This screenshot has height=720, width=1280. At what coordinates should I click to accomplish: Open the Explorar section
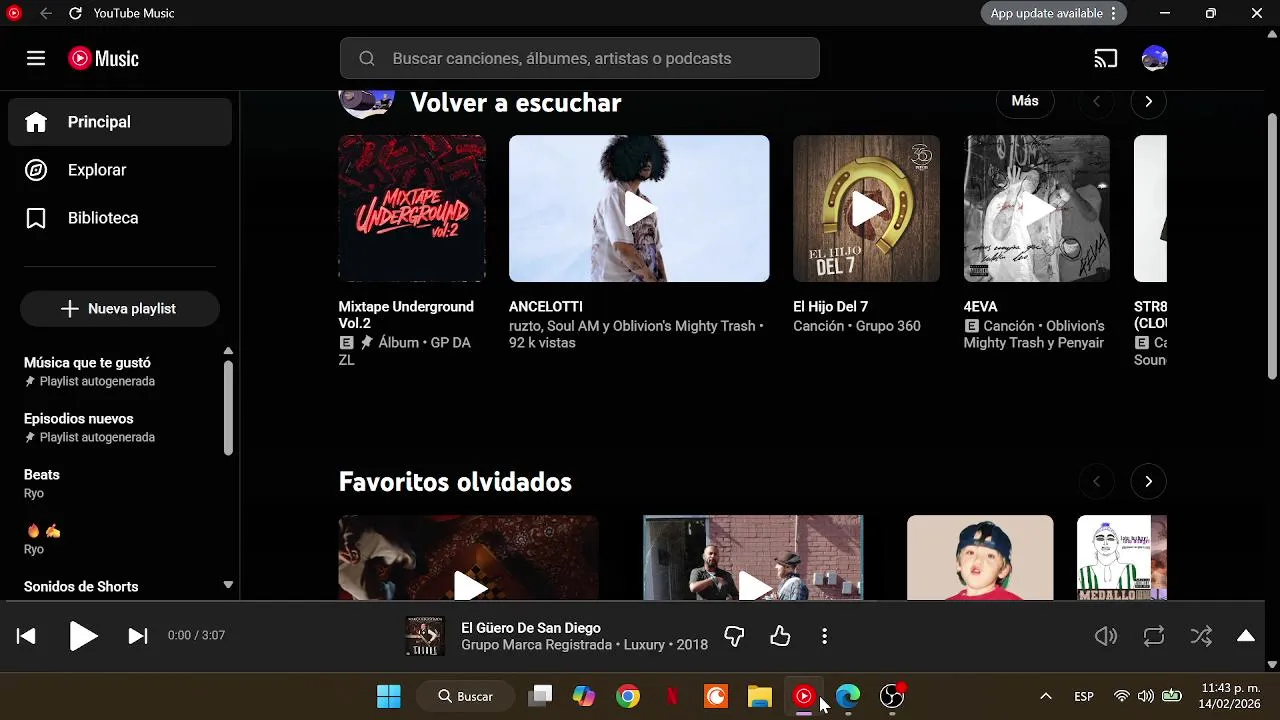tap(120, 170)
